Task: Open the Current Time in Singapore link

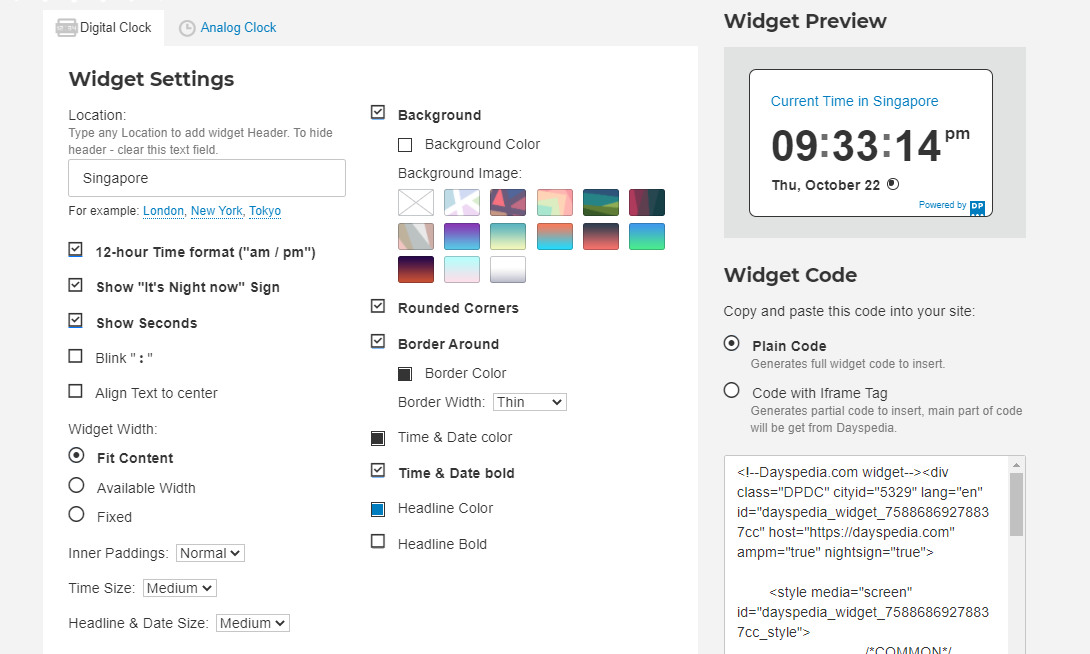Action: pos(854,101)
